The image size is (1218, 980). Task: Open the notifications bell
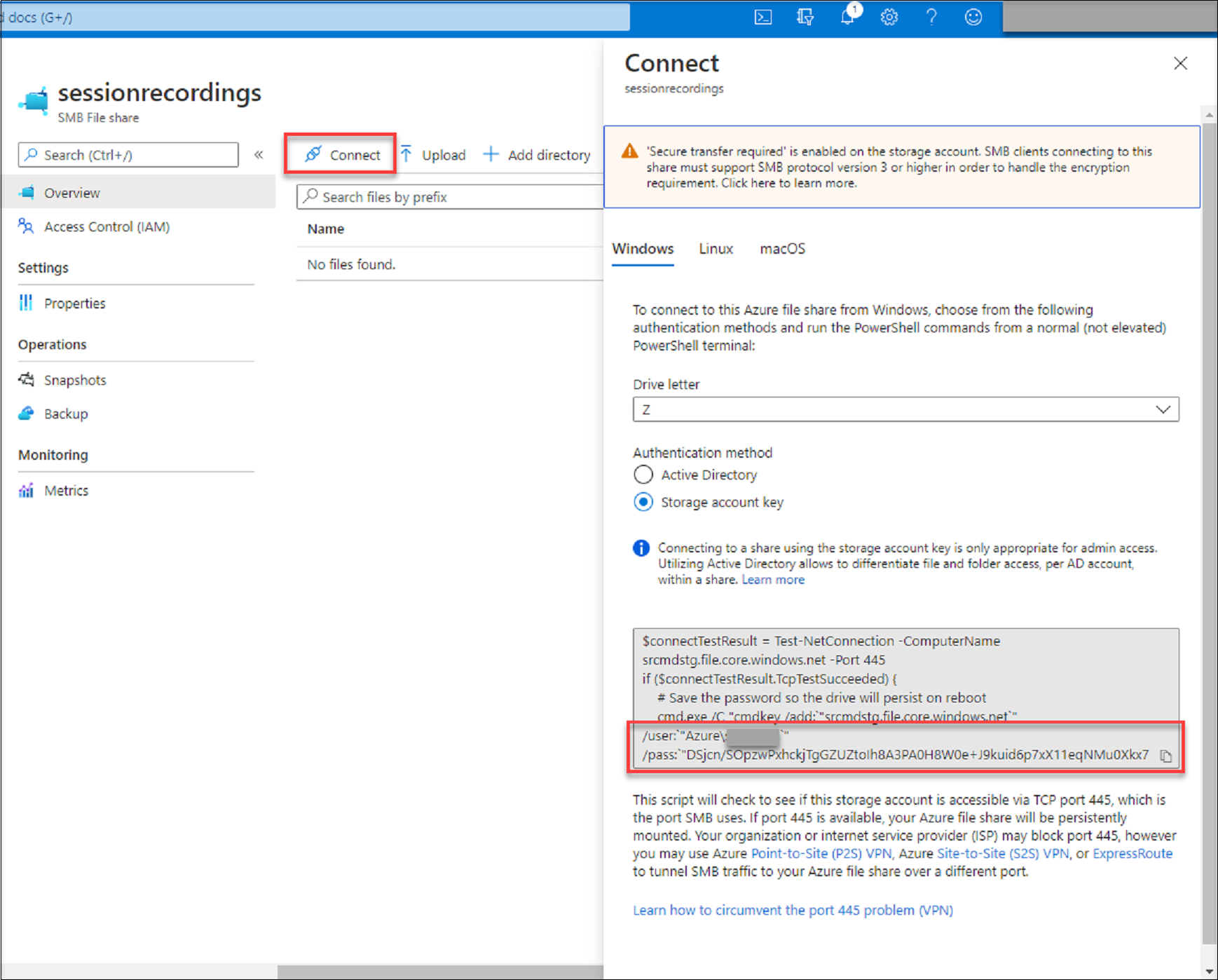click(x=847, y=17)
